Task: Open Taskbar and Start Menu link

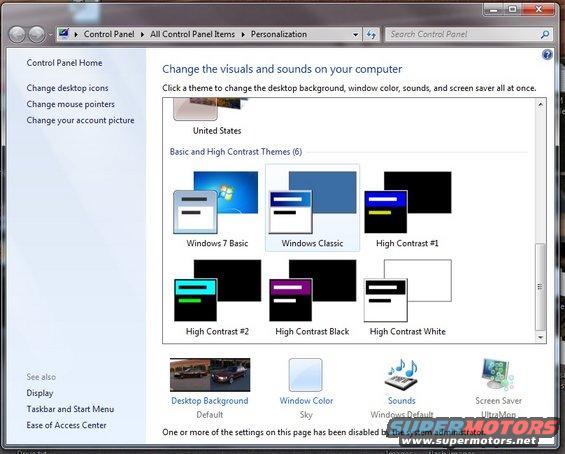Action: click(x=70, y=409)
